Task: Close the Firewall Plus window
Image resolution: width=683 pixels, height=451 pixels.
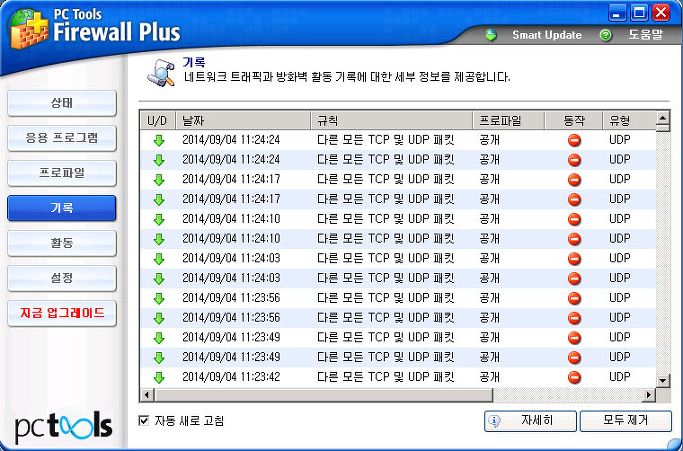Action: [661, 13]
